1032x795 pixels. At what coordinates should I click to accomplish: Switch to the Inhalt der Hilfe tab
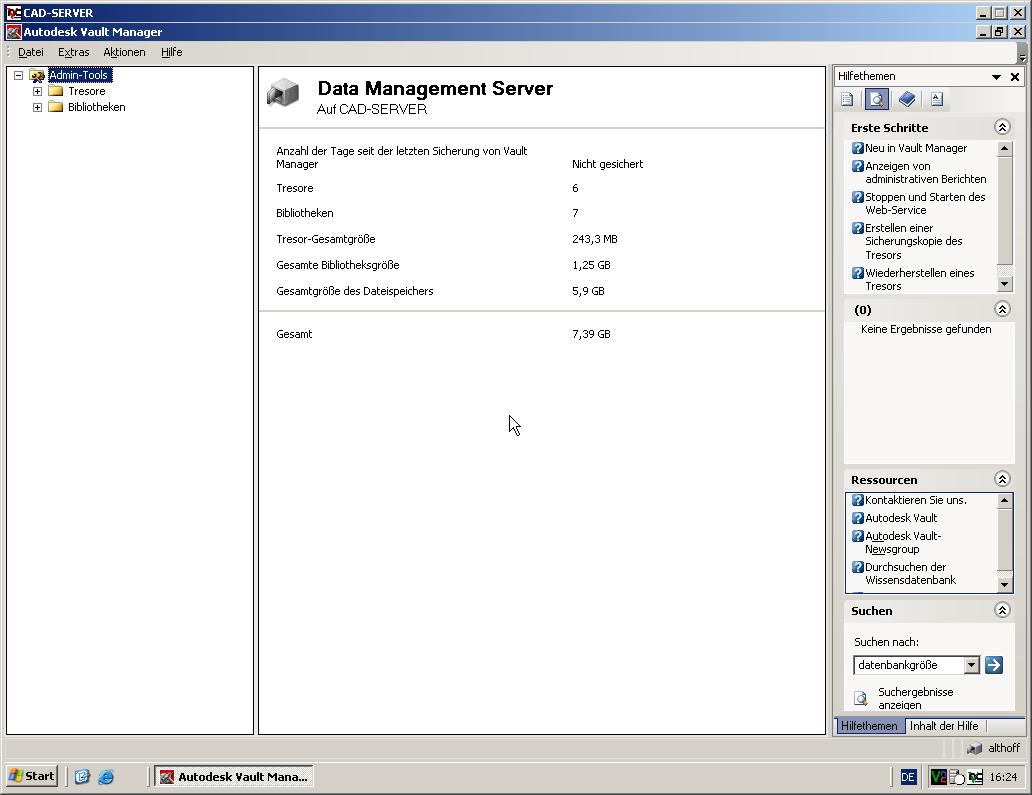coord(944,726)
